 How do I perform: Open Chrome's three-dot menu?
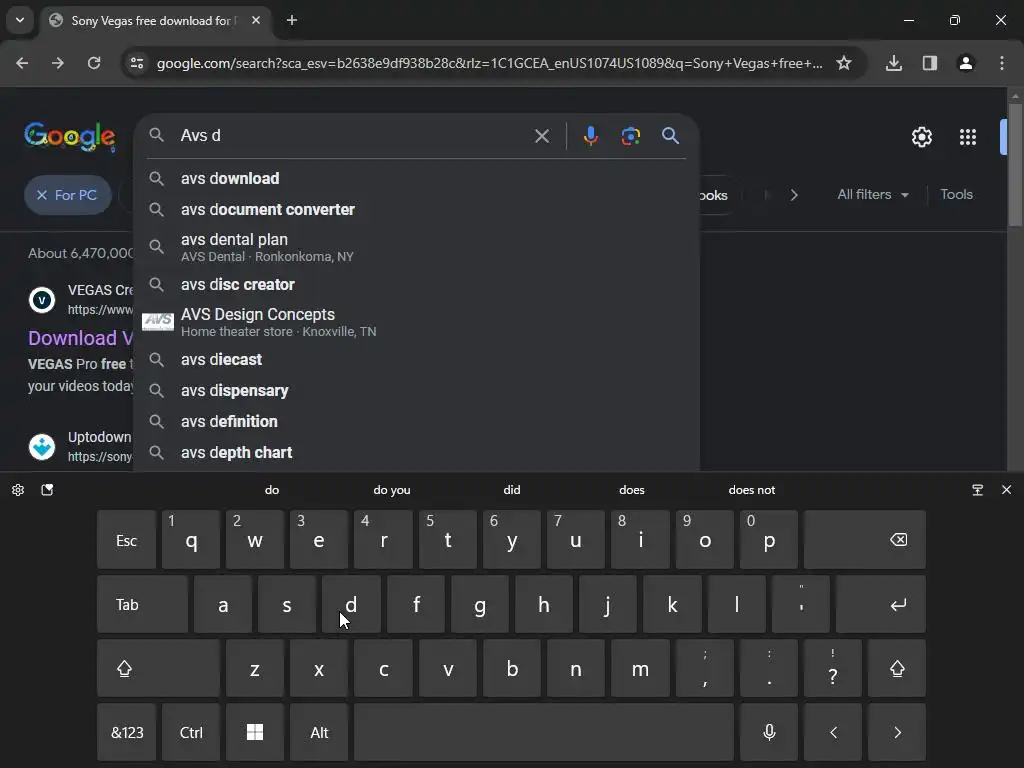point(1002,63)
